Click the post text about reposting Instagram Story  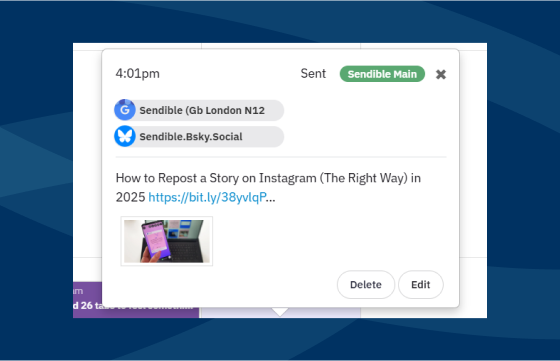pyautogui.click(x=268, y=187)
